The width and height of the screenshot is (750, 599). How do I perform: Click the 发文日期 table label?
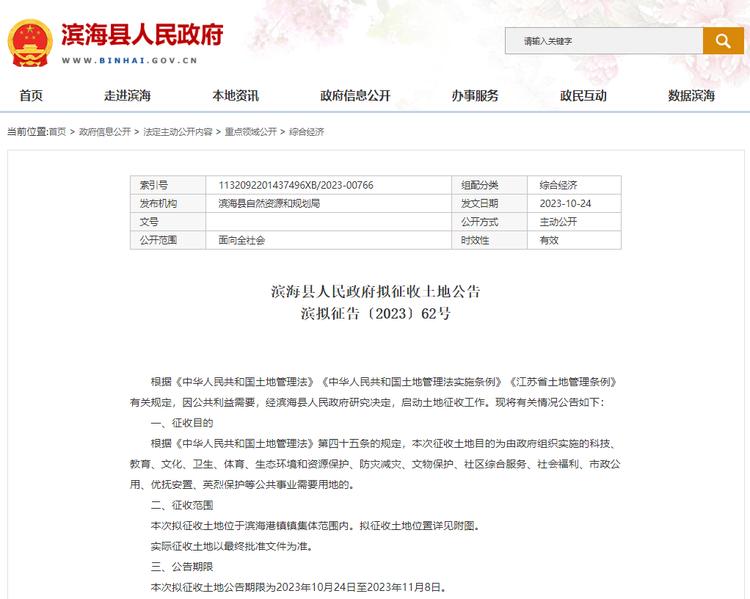click(x=480, y=203)
